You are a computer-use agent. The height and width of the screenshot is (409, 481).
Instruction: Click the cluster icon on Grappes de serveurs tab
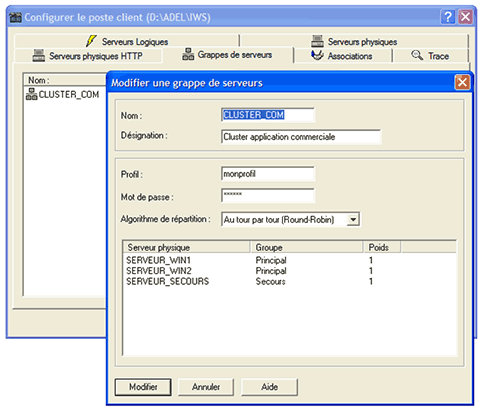pyautogui.click(x=188, y=54)
